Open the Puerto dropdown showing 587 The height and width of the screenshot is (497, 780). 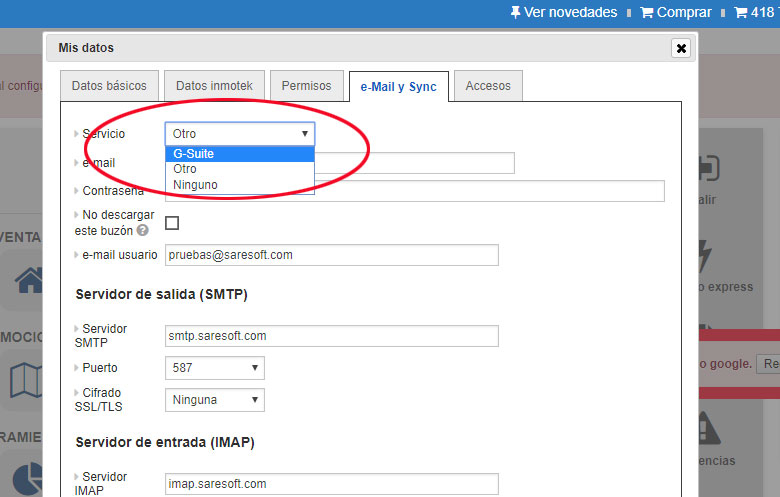[x=215, y=368]
